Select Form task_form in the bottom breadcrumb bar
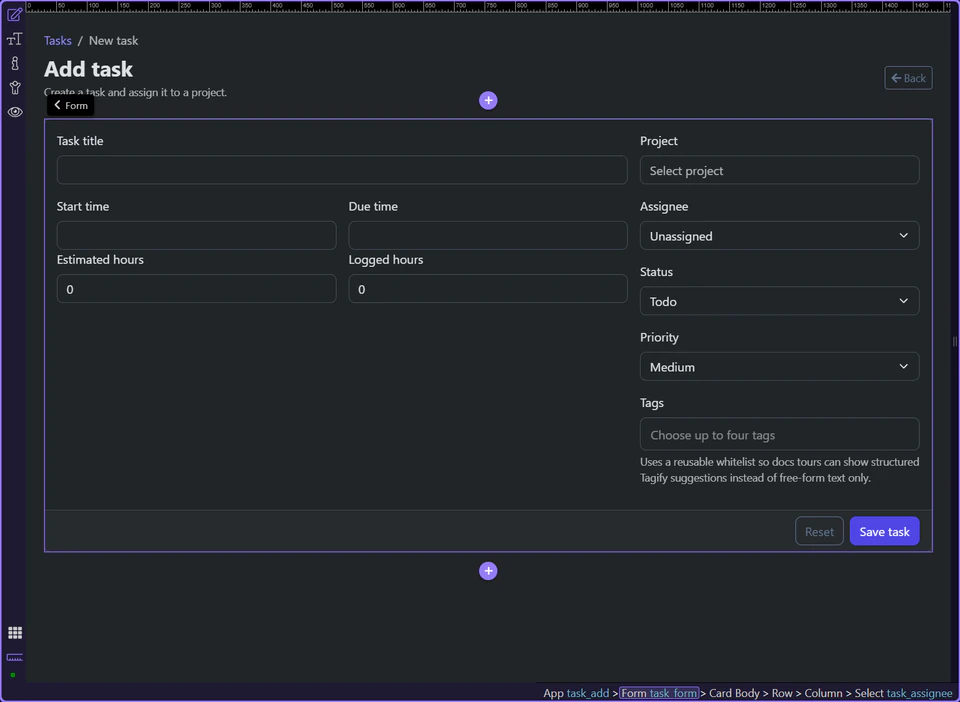The width and height of the screenshot is (960, 702). pos(659,692)
